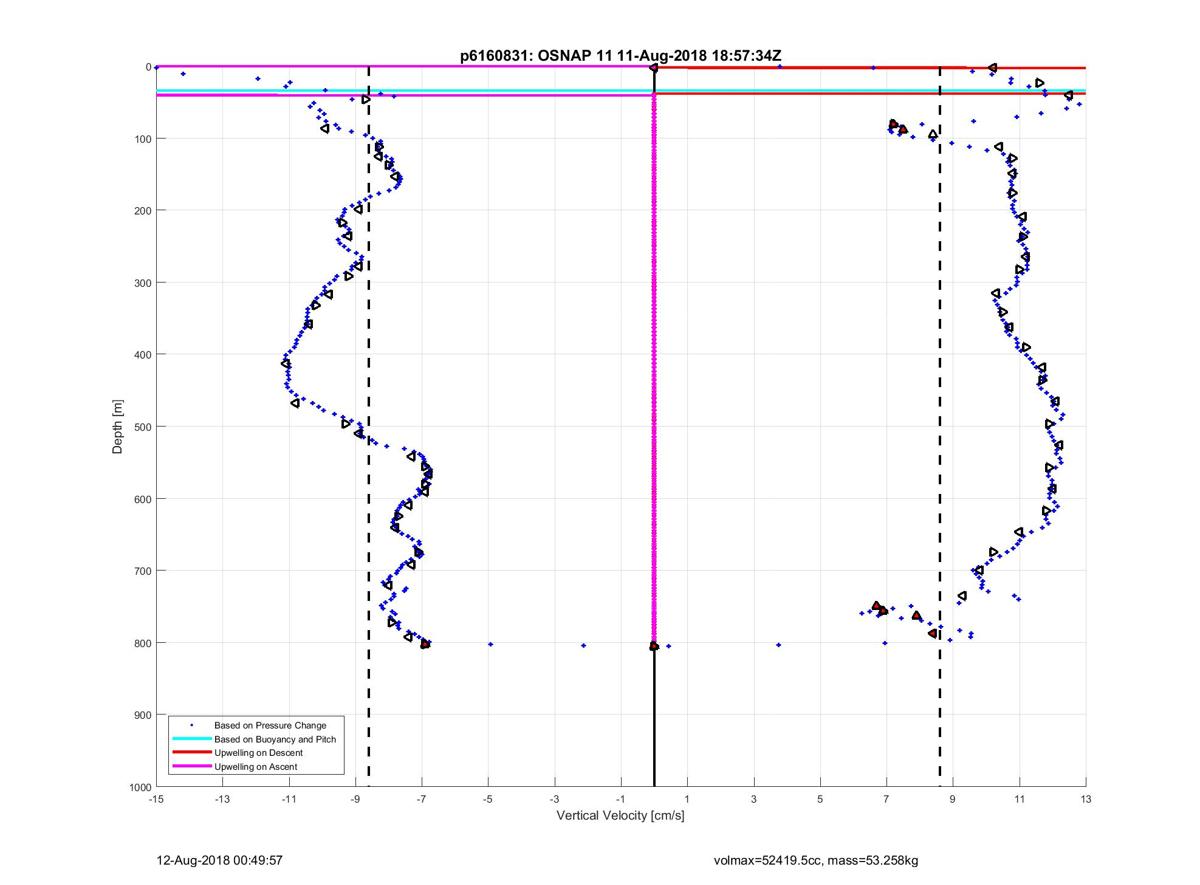This screenshot has height=885, width=1200.
Task: Click x-axis tick label -7
Action: [422, 799]
